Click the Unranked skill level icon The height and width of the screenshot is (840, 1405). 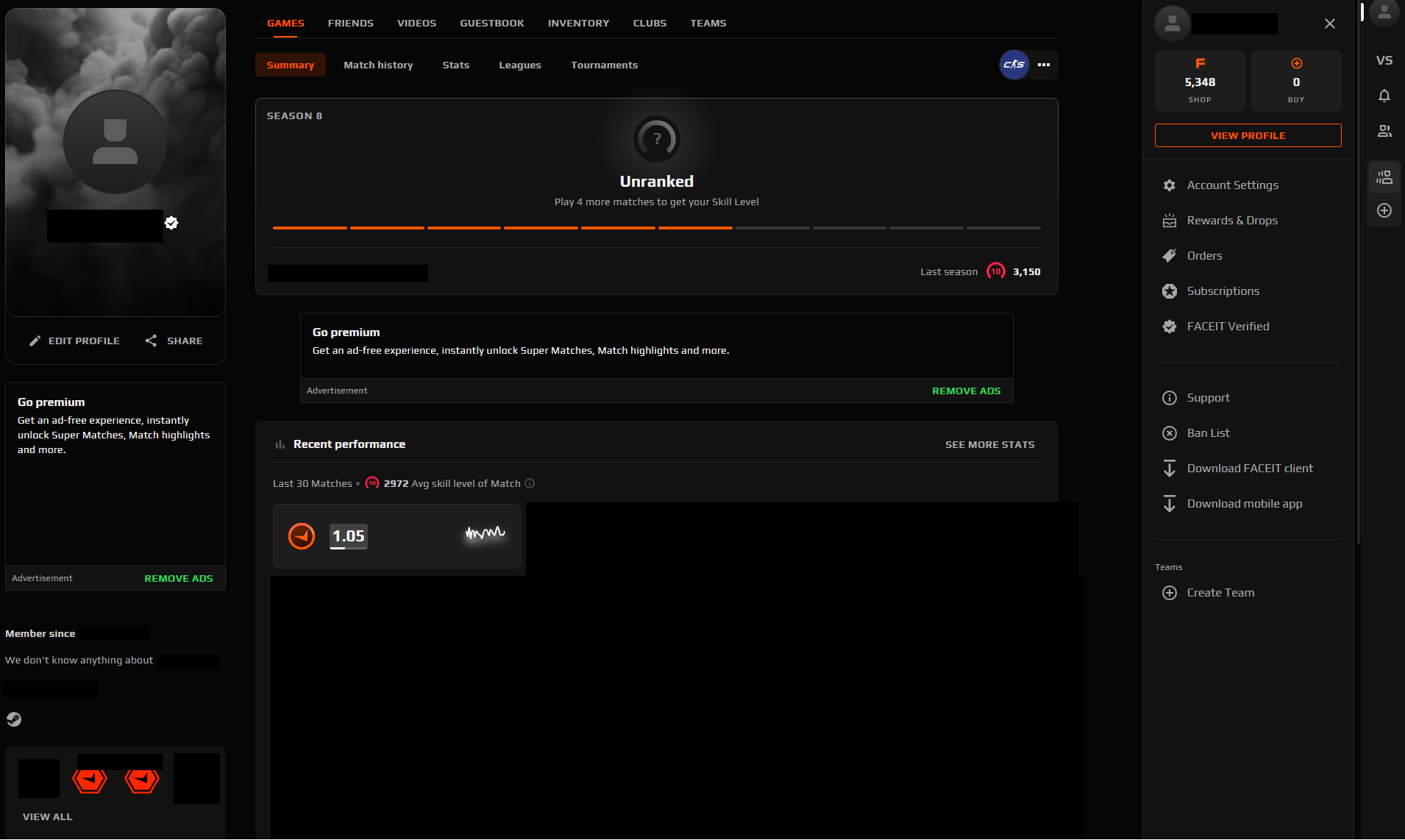(657, 139)
